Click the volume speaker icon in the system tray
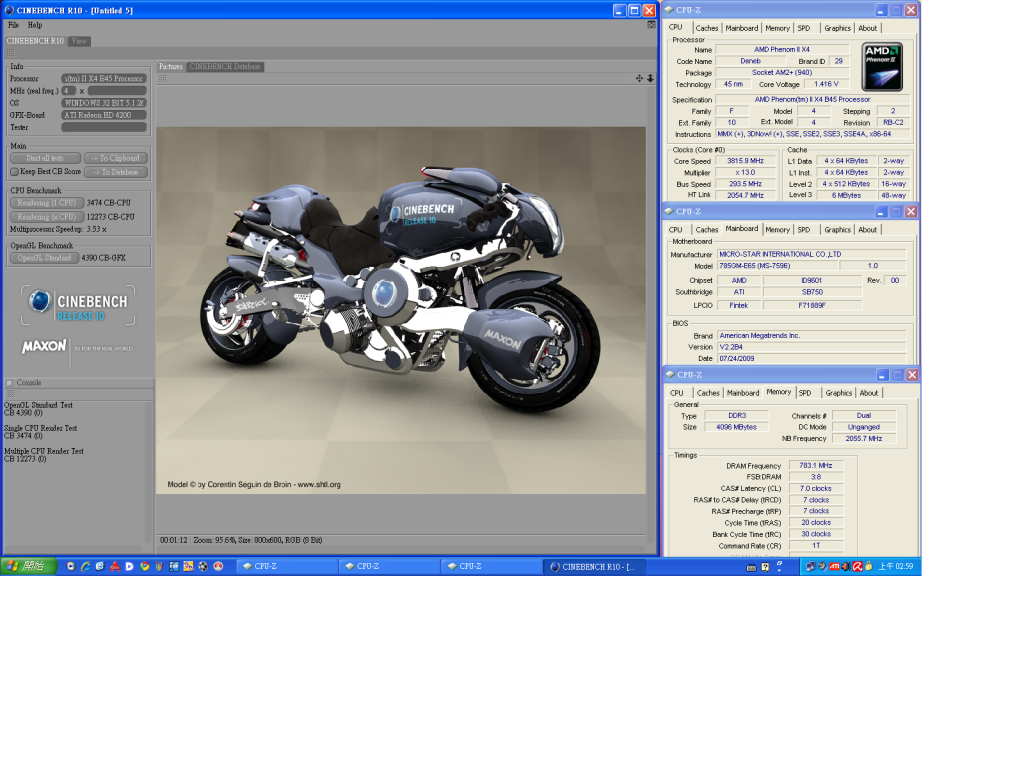This screenshot has width=1024, height=768. coord(846,566)
